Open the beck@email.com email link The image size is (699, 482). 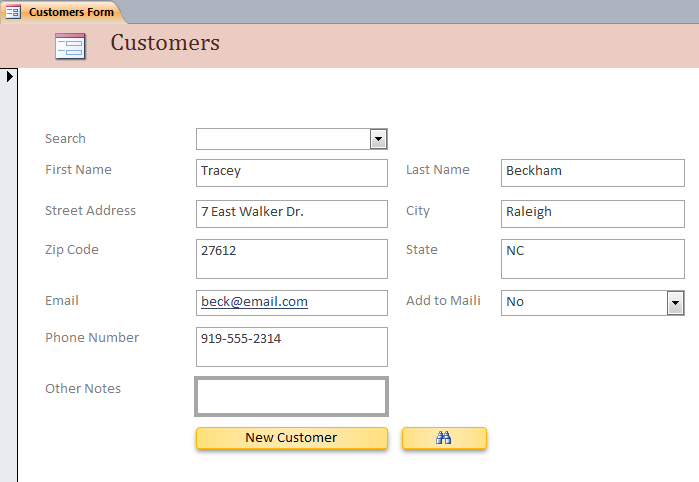(254, 301)
